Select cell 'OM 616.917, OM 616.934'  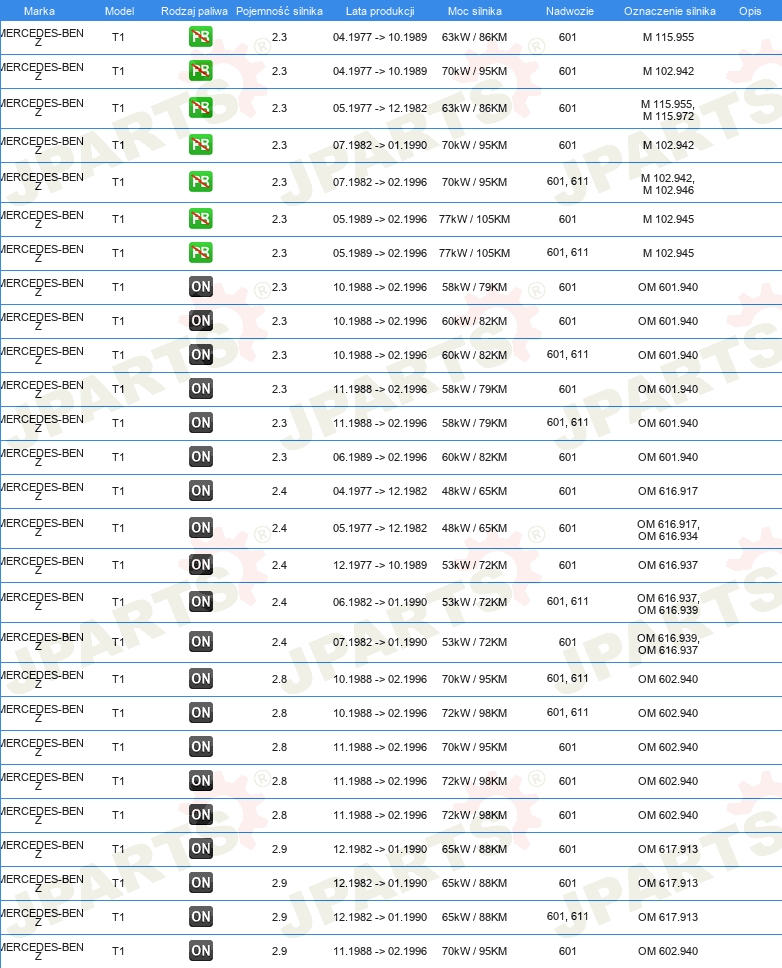[x=668, y=530]
